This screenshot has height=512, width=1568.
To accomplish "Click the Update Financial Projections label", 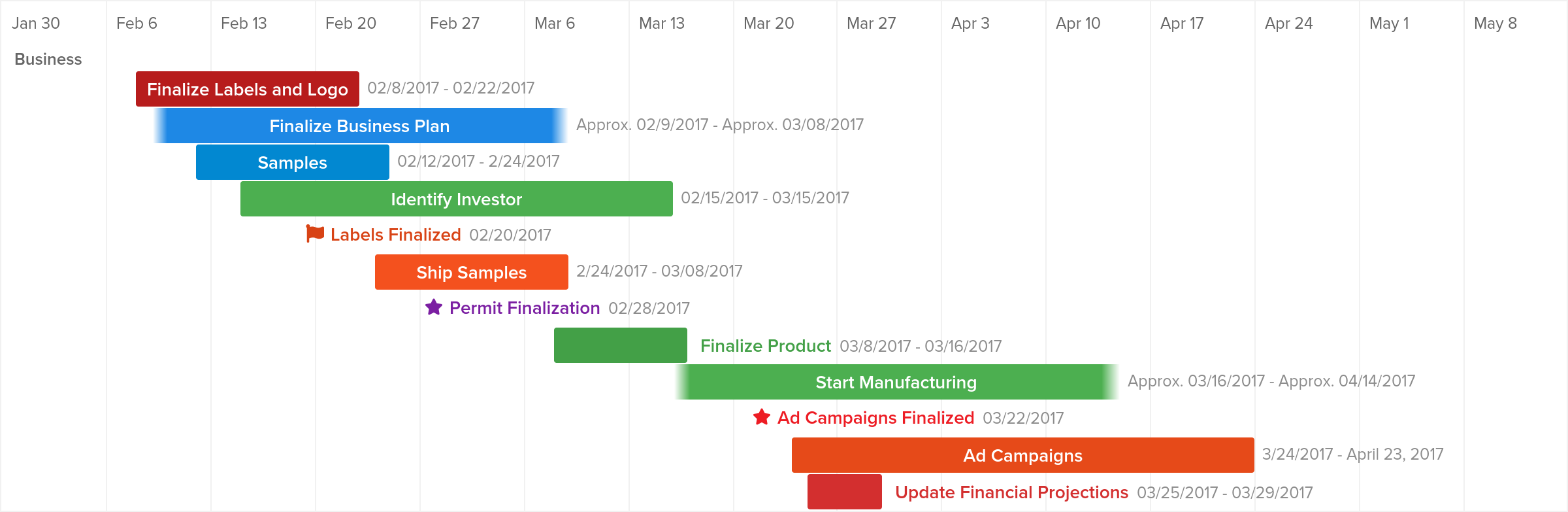I will pyautogui.click(x=1011, y=492).
